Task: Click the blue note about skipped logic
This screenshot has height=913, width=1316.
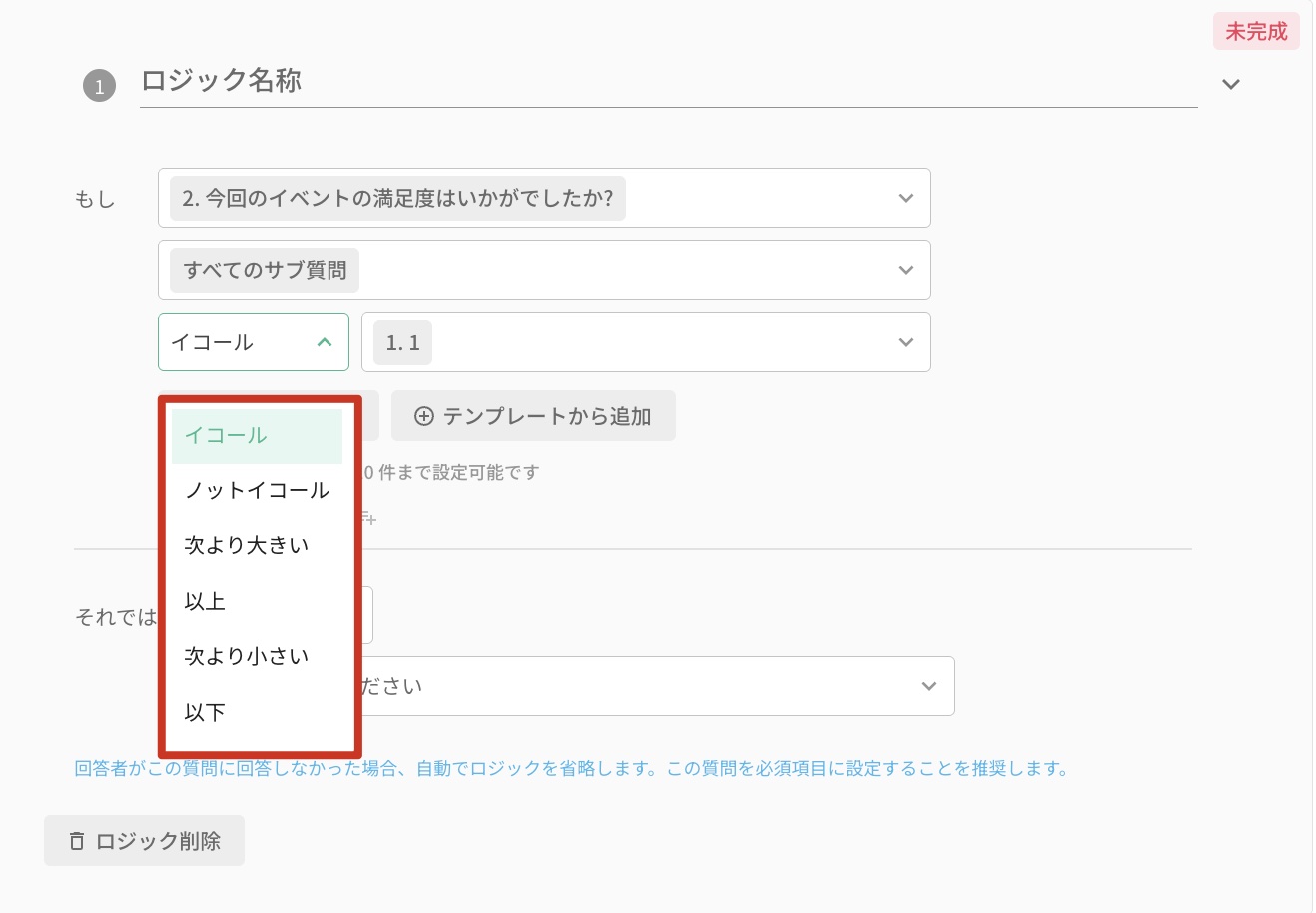Action: click(572, 769)
